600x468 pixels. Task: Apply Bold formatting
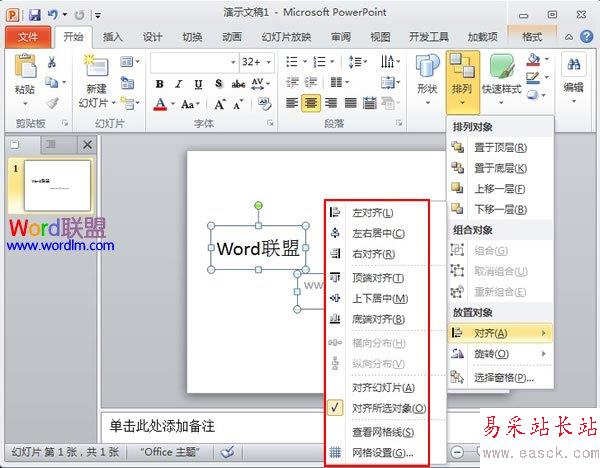[160, 84]
